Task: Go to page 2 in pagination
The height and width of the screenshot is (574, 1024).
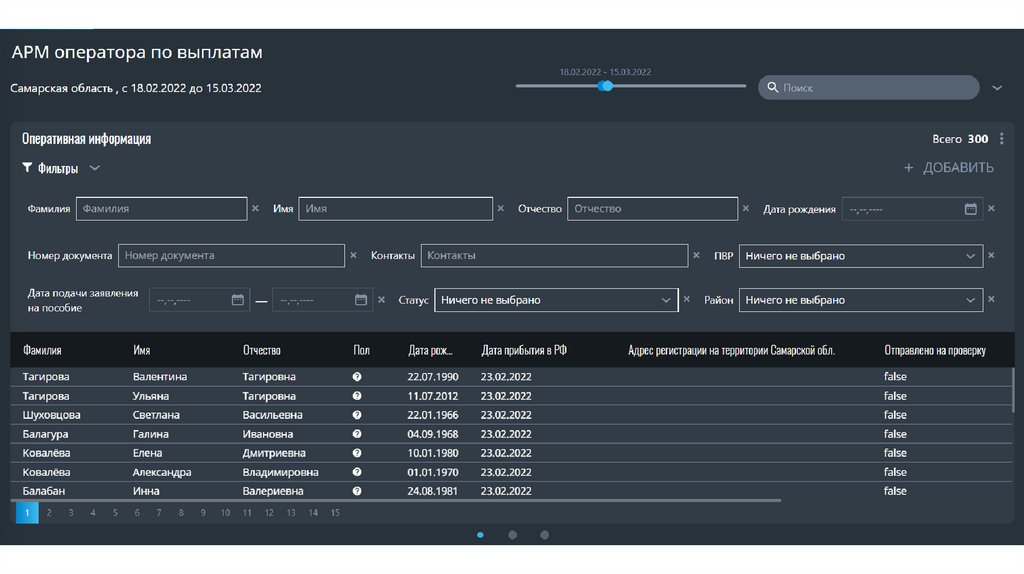Action: [x=49, y=513]
